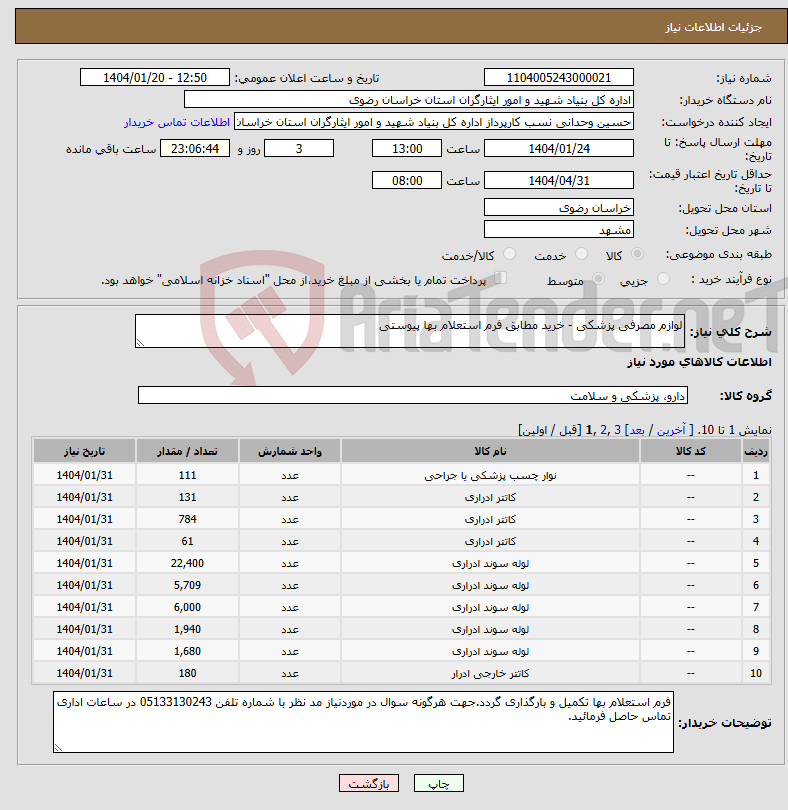Open the بعد (next) page link
The height and width of the screenshot is (810, 788).
point(637,430)
